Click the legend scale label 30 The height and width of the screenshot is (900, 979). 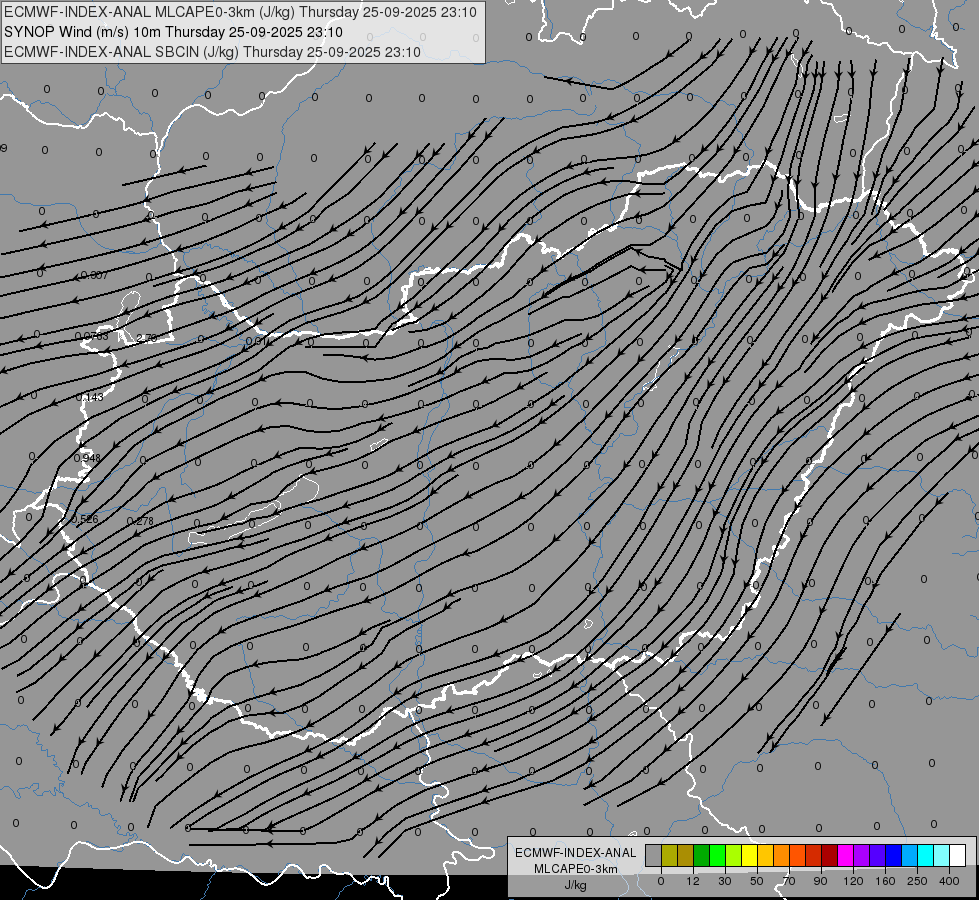pyautogui.click(x=725, y=881)
